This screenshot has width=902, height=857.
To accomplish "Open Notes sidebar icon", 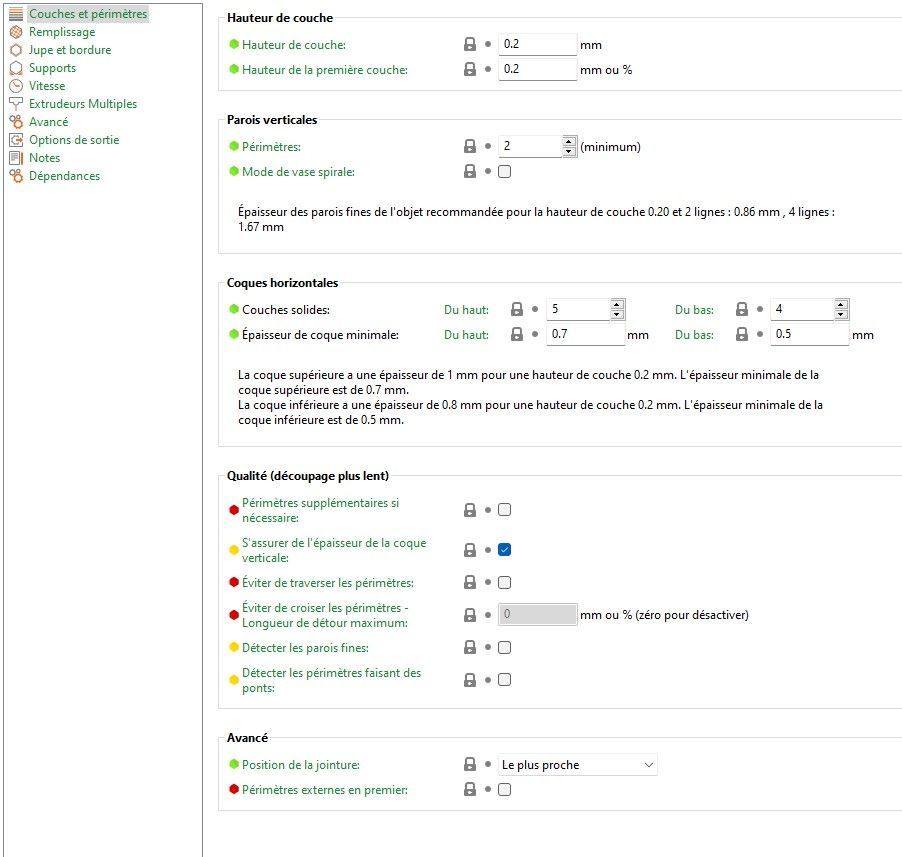I will [16, 158].
